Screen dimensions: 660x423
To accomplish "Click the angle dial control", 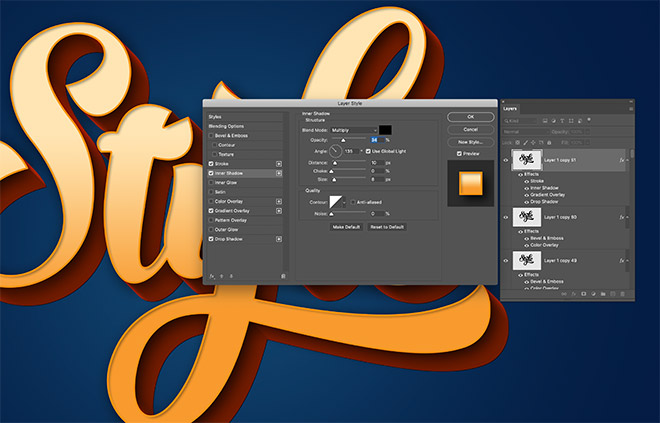I will click(x=336, y=150).
